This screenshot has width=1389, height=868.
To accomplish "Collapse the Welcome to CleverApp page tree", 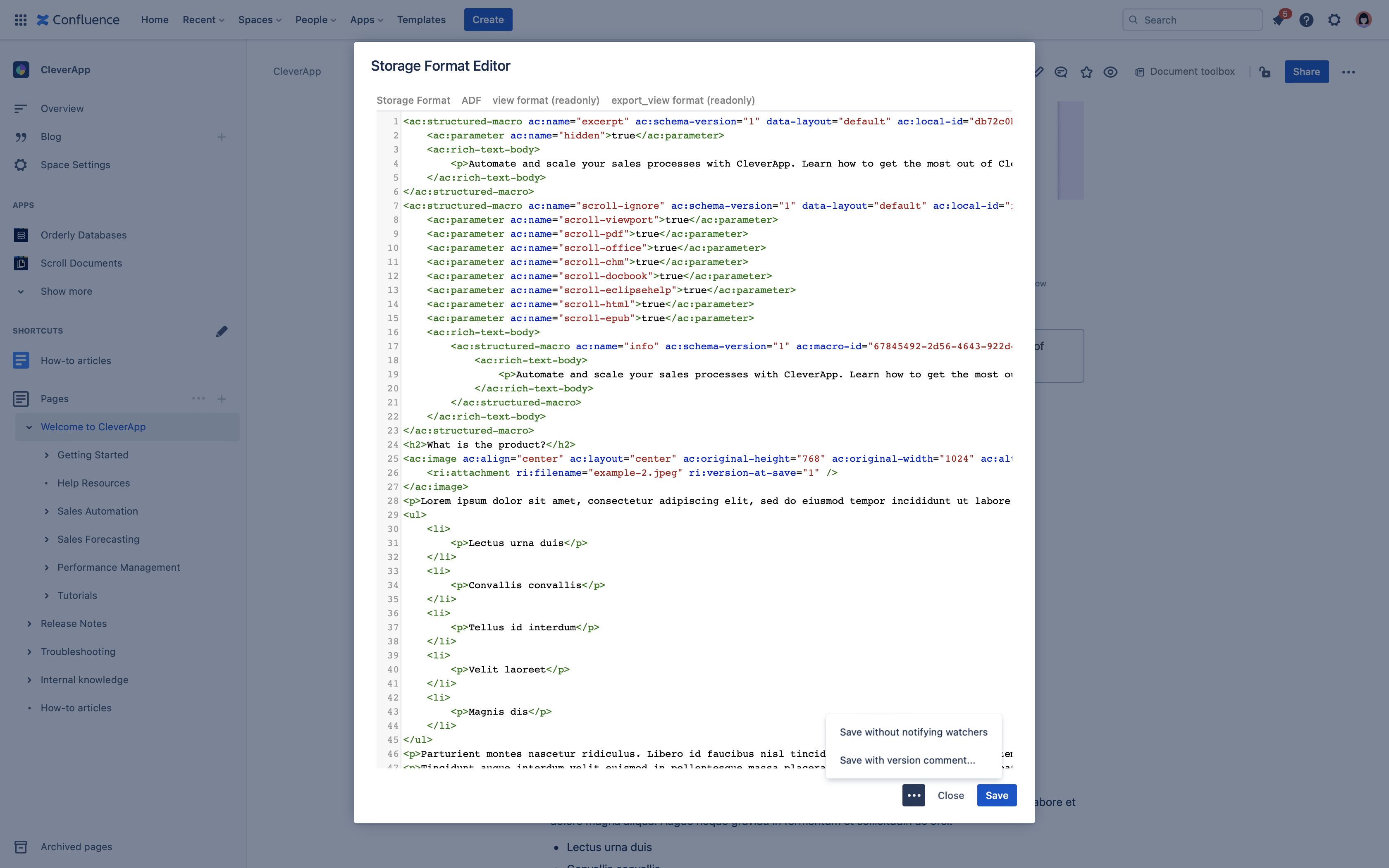I will pyautogui.click(x=29, y=427).
